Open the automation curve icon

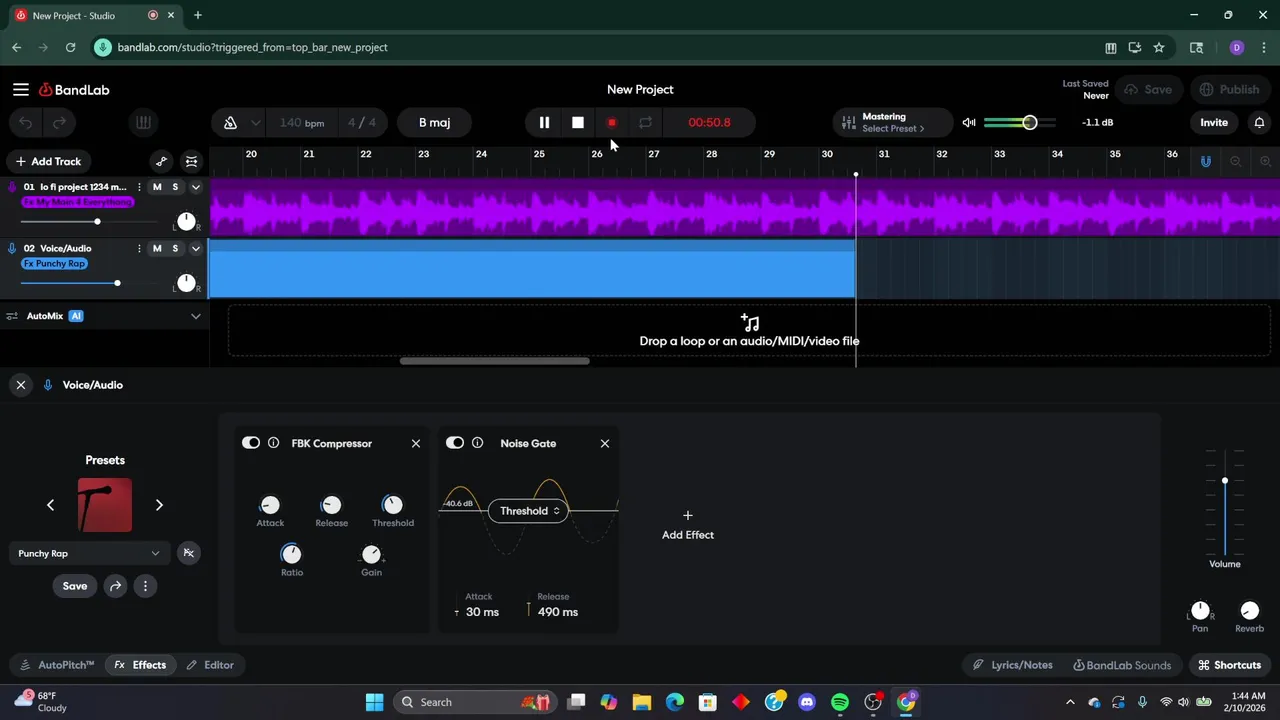[162, 161]
